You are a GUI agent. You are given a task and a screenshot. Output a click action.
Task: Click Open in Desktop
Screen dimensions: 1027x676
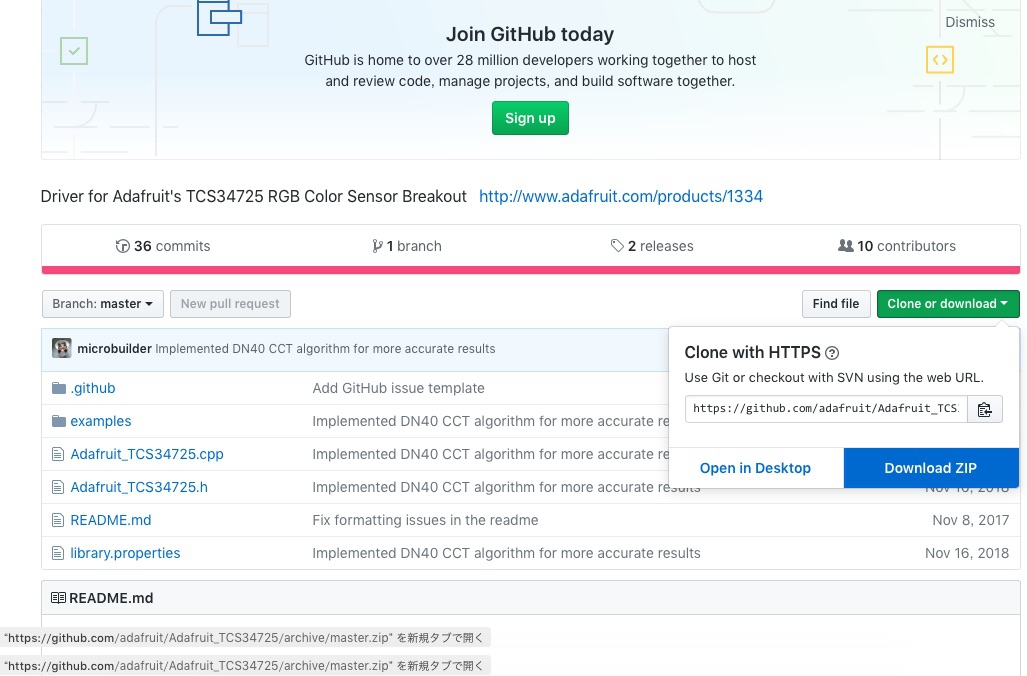[x=755, y=468]
